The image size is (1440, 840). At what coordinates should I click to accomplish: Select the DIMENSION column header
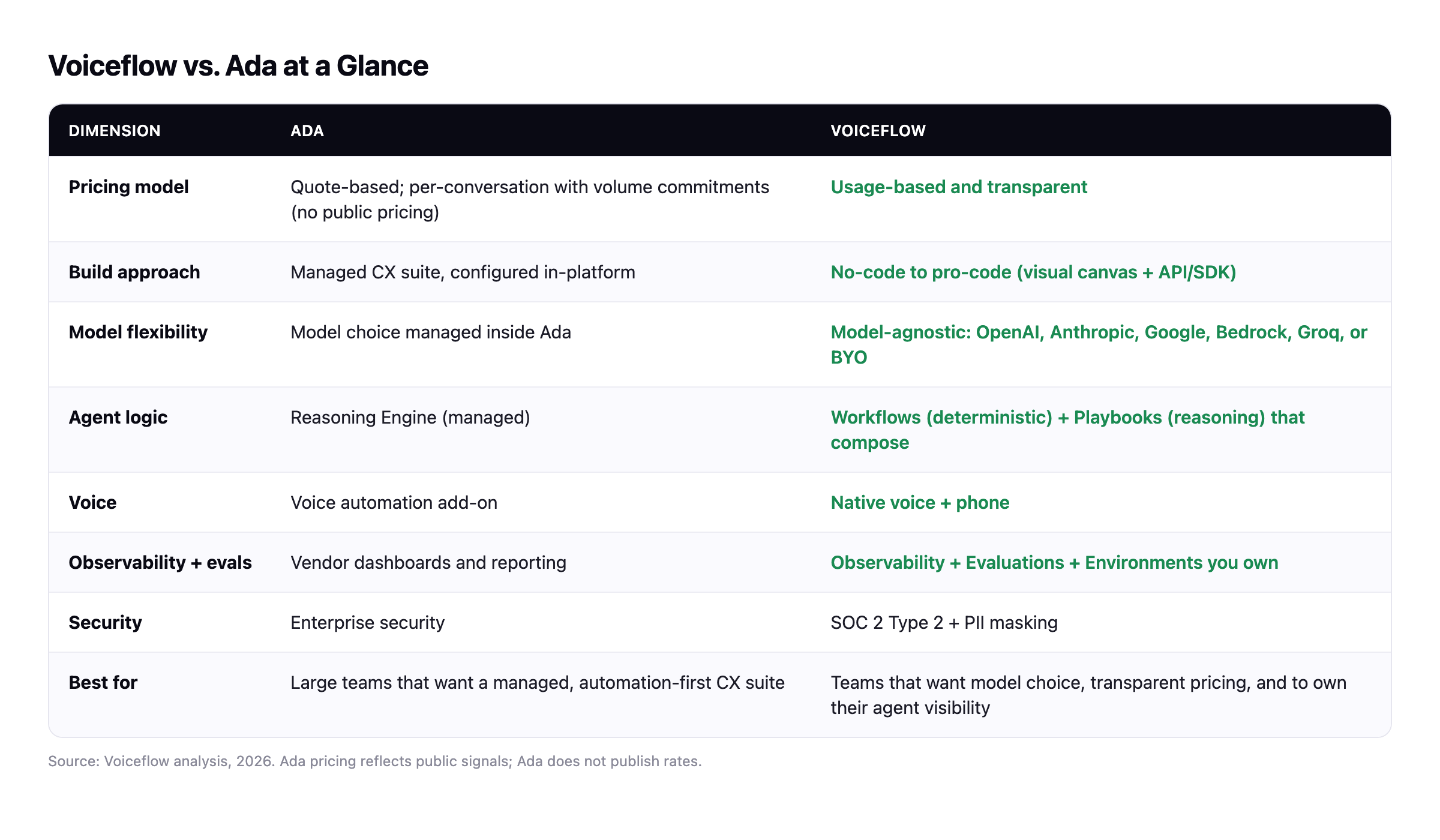pos(115,131)
